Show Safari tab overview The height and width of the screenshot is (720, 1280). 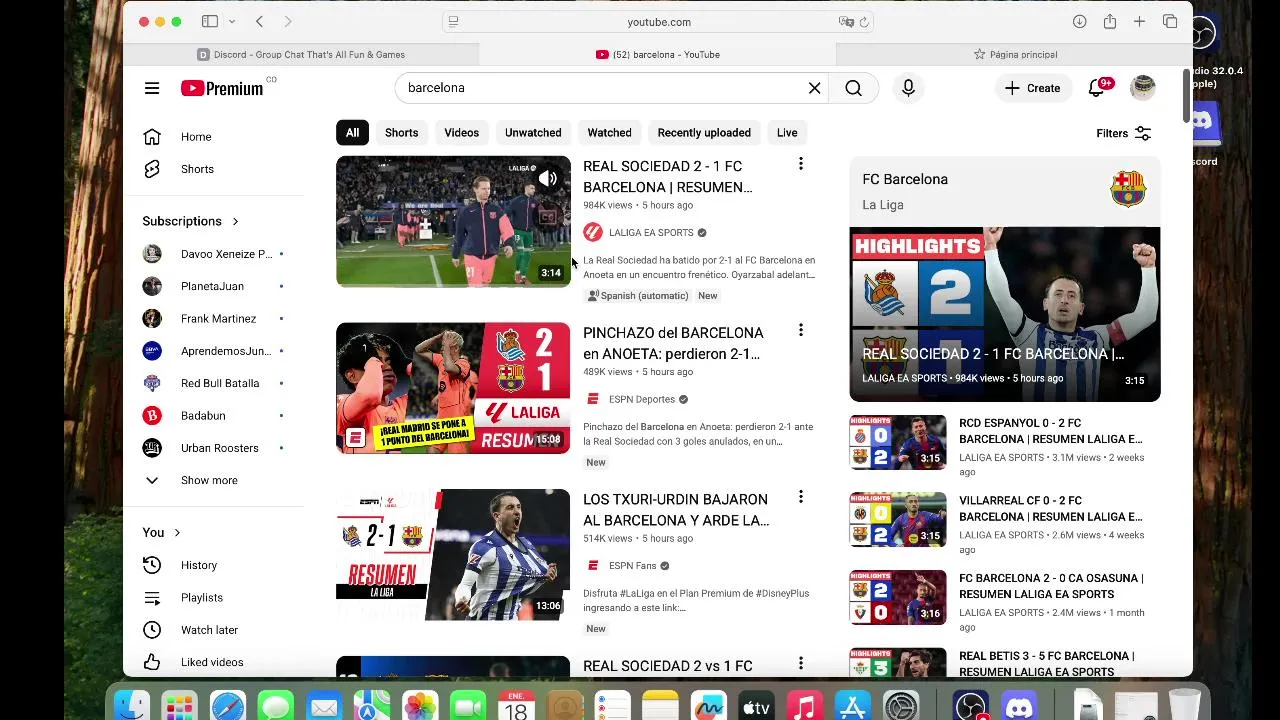click(1170, 22)
